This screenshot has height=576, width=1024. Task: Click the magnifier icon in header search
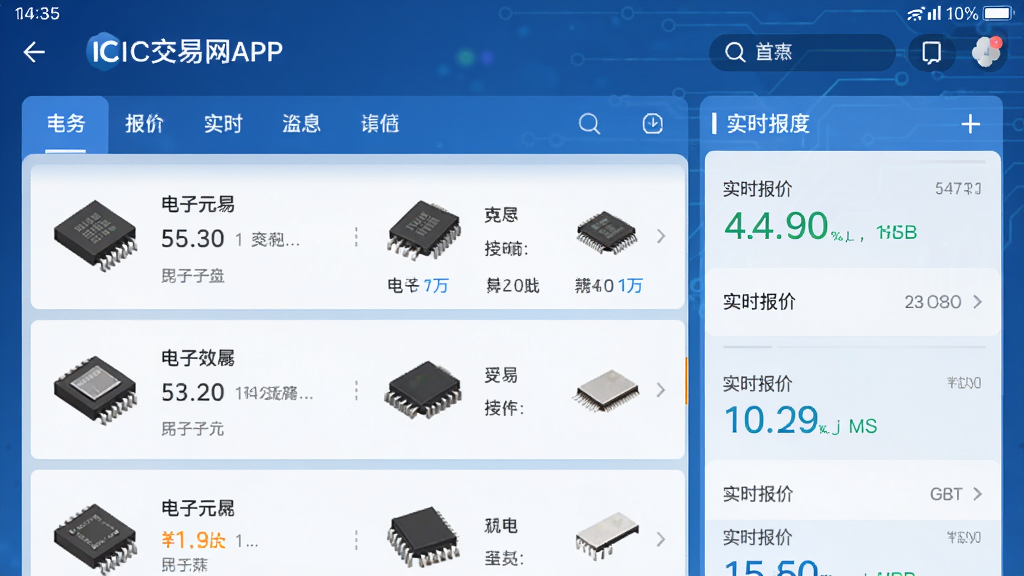point(735,52)
